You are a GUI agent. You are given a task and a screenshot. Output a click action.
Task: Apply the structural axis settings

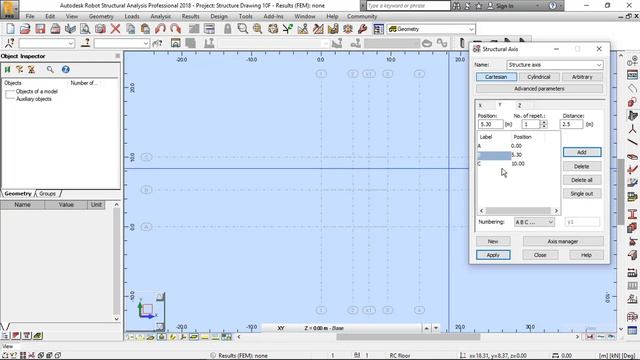pyautogui.click(x=493, y=255)
